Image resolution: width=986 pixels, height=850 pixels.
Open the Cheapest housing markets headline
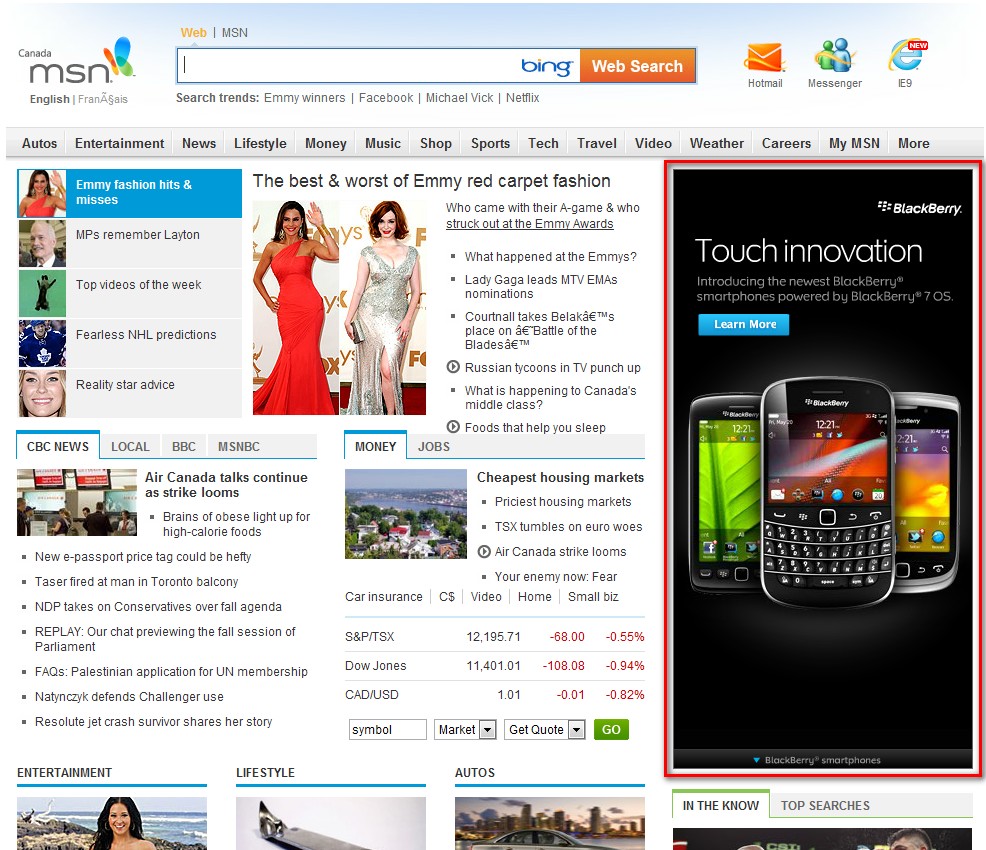click(560, 477)
